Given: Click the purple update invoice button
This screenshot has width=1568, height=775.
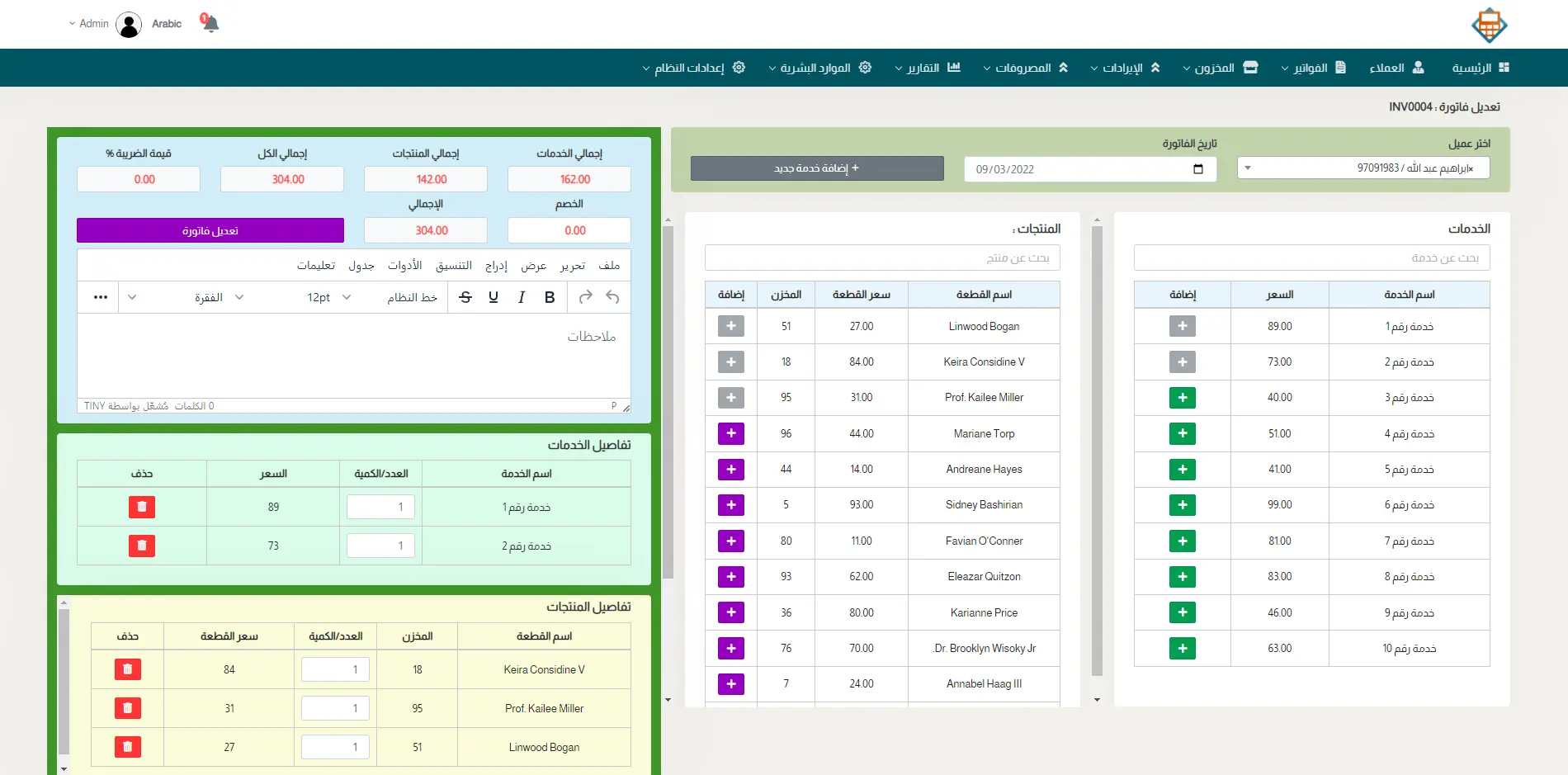Looking at the screenshot, I should 210,230.
